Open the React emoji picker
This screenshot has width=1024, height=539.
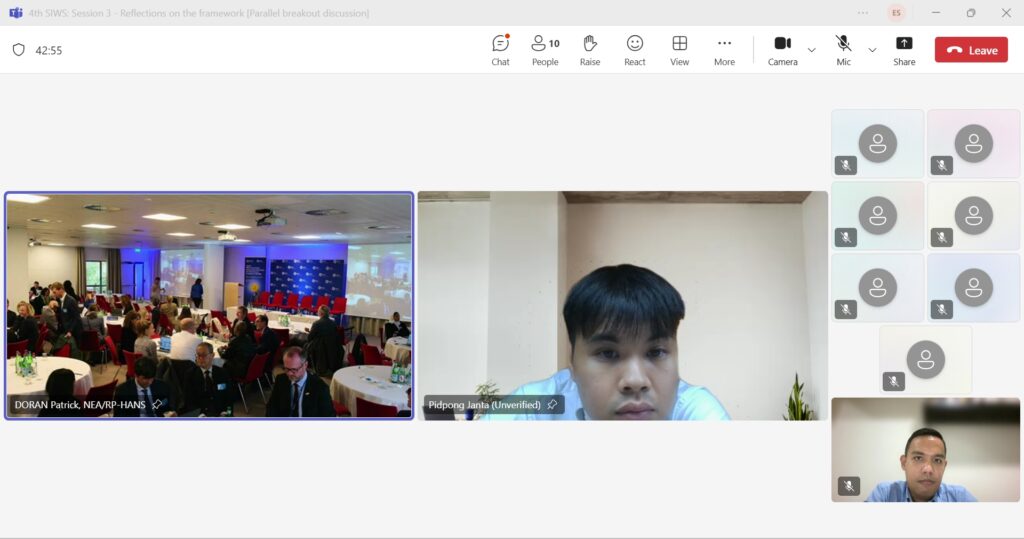(x=634, y=50)
